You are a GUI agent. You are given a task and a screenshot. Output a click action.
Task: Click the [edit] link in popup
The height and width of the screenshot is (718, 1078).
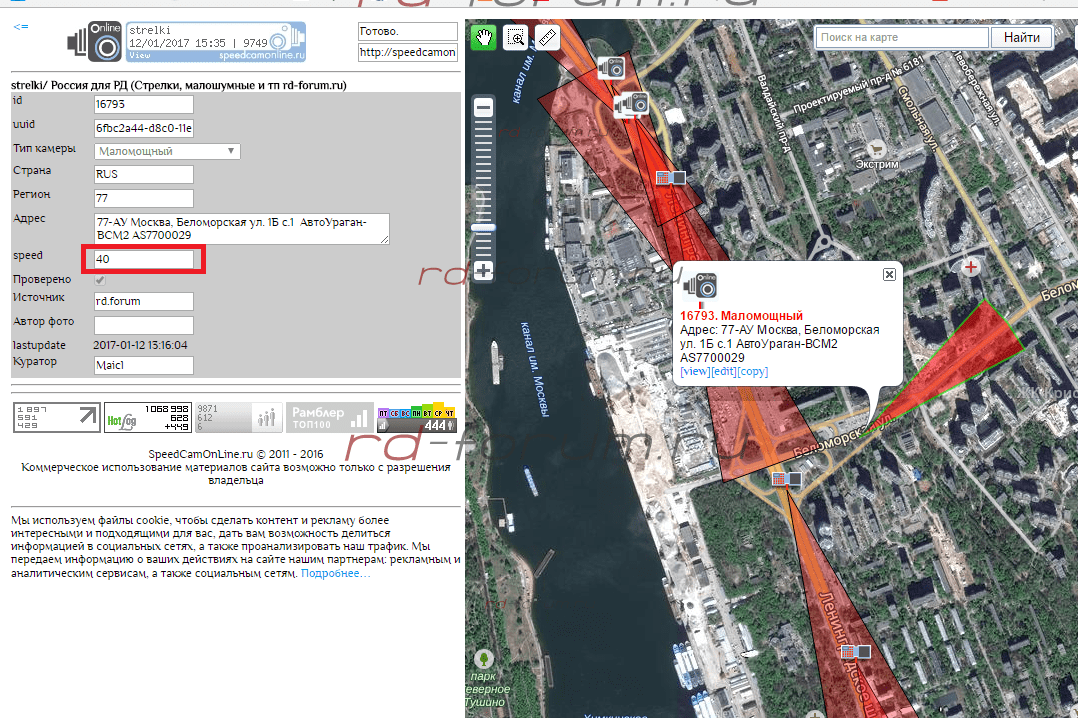pos(723,371)
